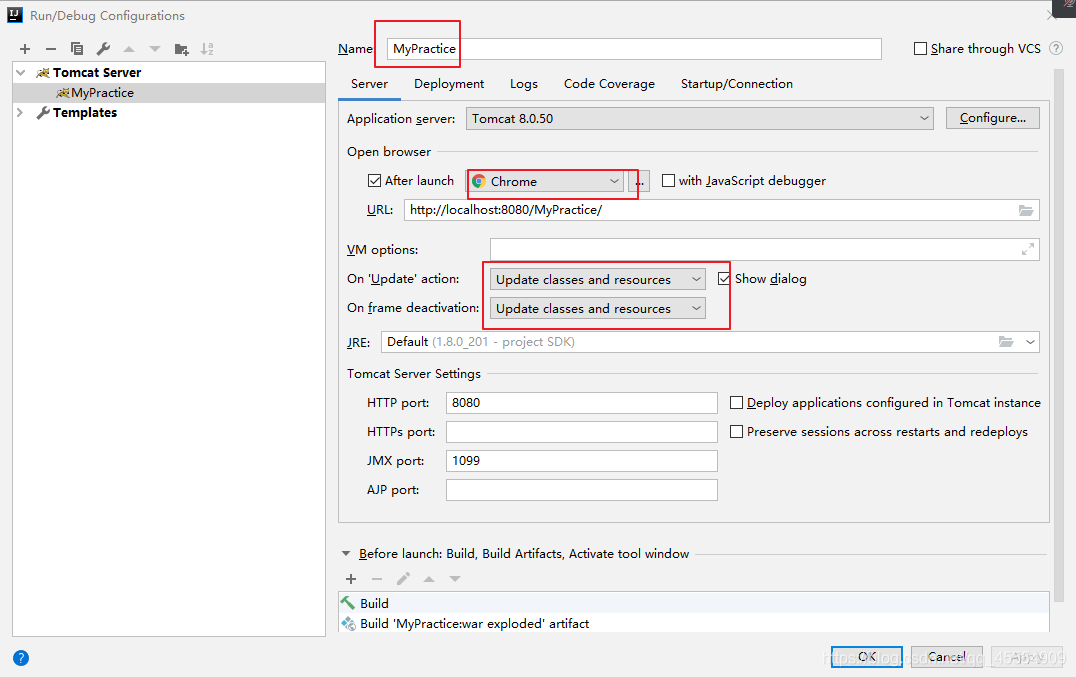Open the JRE dropdown arrow
The width and height of the screenshot is (1076, 677).
[1030, 342]
